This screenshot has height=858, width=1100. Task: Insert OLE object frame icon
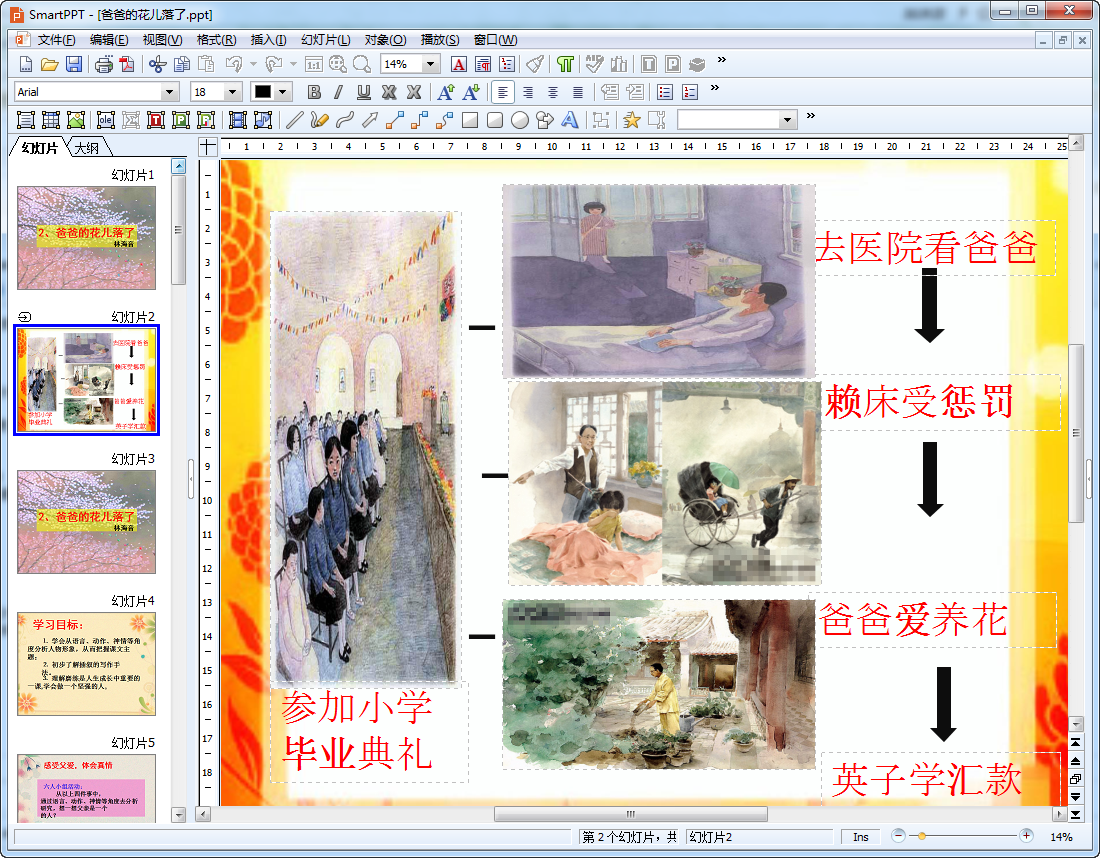tap(106, 120)
